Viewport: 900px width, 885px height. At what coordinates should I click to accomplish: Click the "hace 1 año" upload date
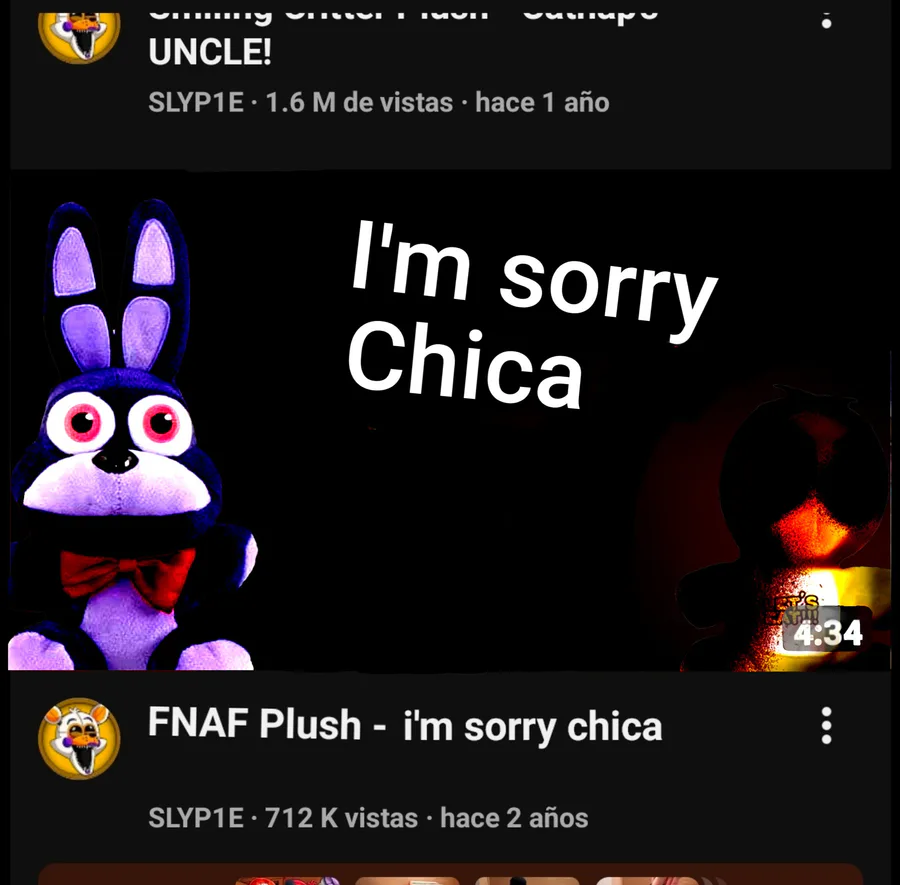pos(542,103)
